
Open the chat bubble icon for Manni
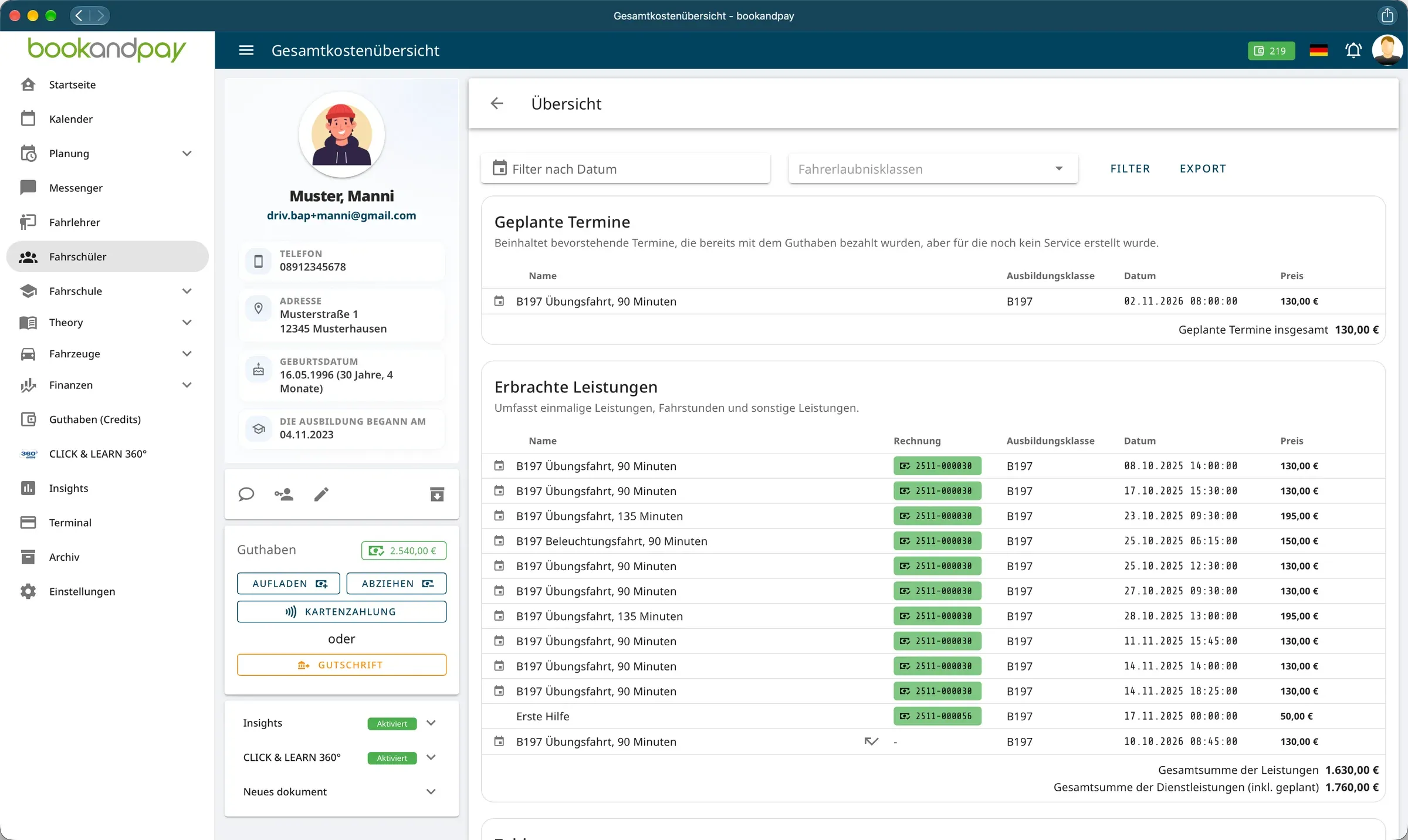[246, 494]
